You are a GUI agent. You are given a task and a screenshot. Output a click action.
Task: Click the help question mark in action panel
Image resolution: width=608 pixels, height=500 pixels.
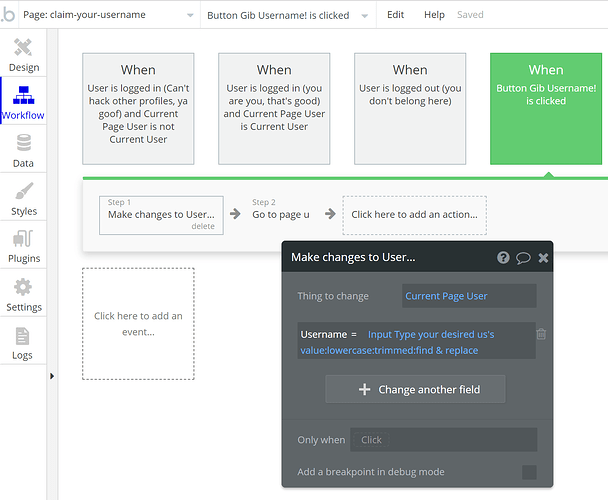pos(504,258)
